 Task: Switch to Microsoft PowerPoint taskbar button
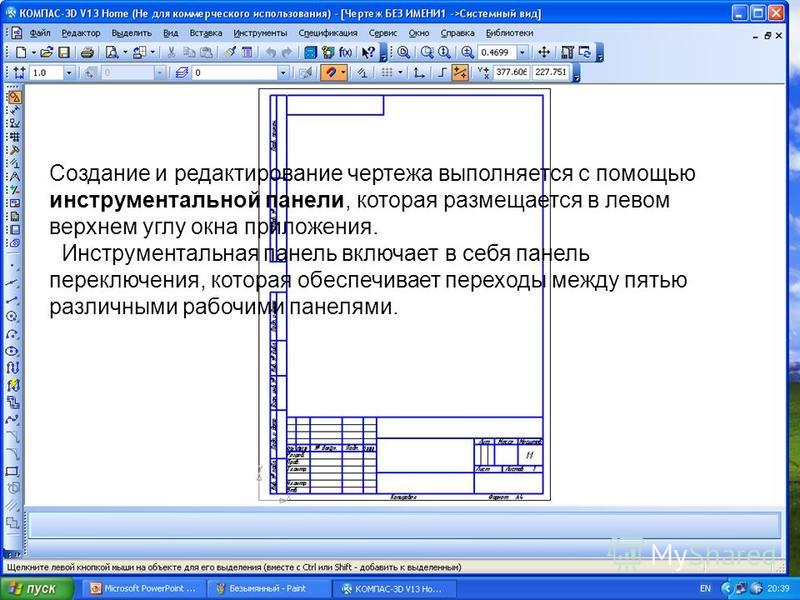click(x=145, y=588)
